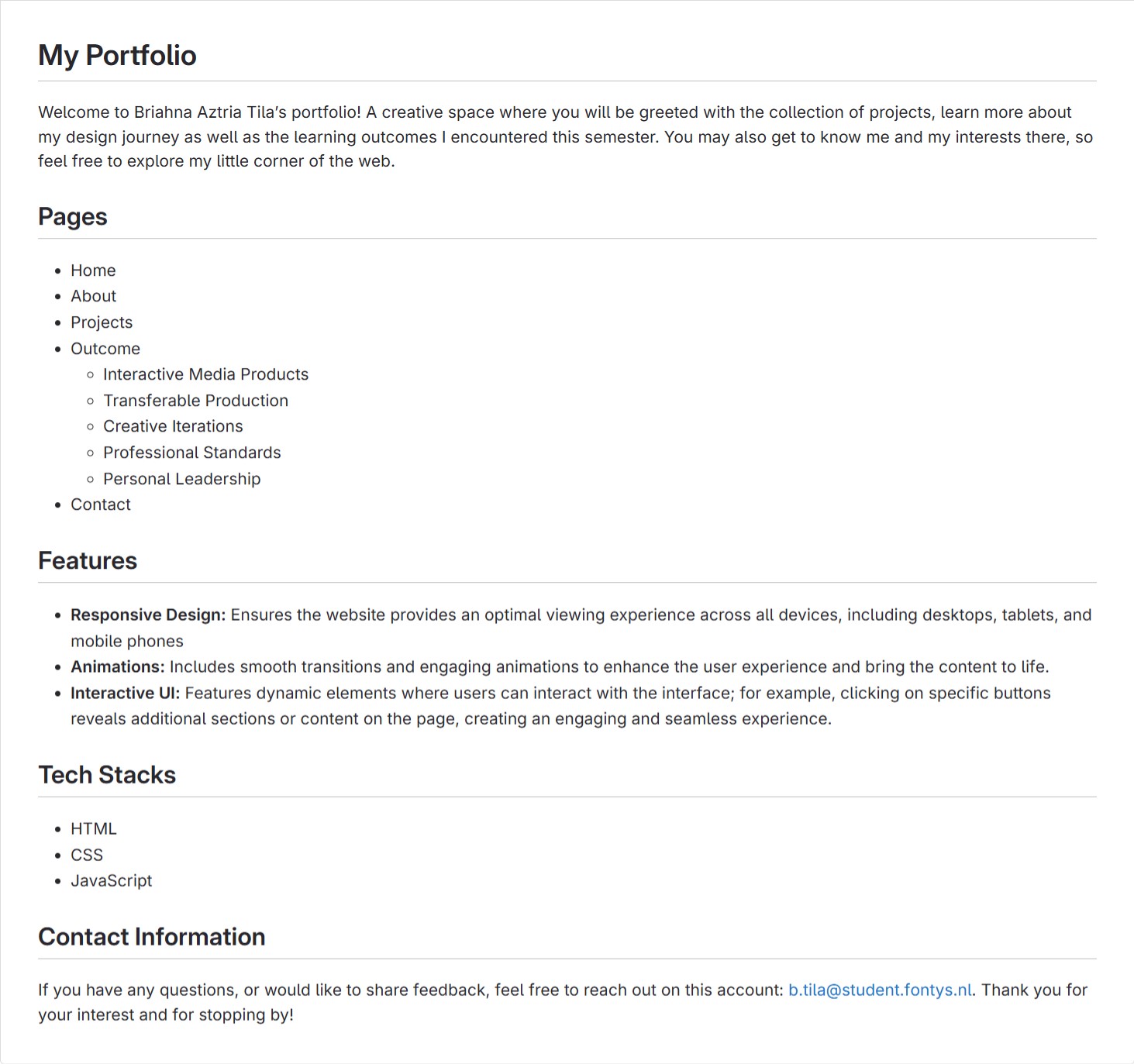
Task: Click Creative Iterations sub-item
Action: click(x=173, y=426)
